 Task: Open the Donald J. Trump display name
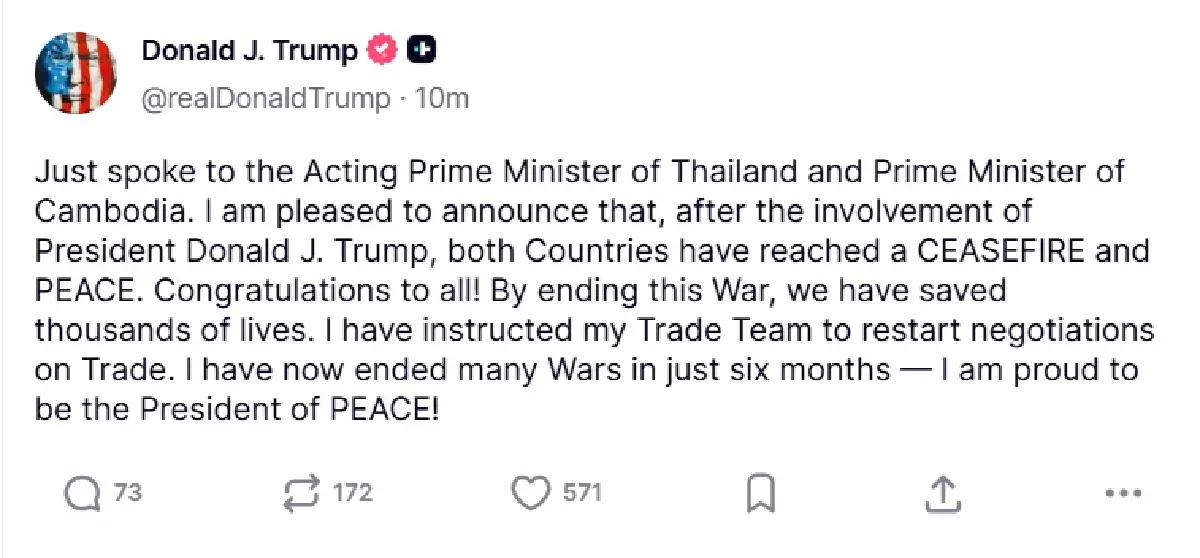pyautogui.click(x=250, y=50)
